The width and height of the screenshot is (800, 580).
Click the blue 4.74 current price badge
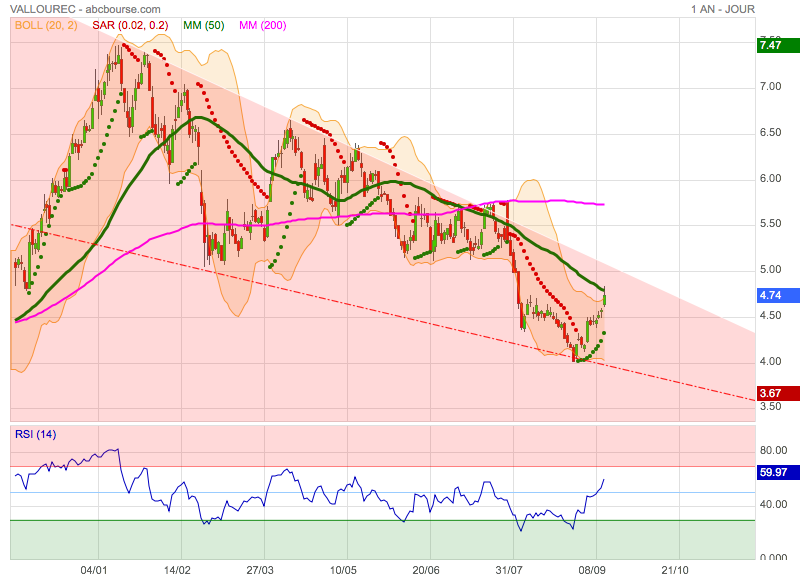pyautogui.click(x=778, y=295)
